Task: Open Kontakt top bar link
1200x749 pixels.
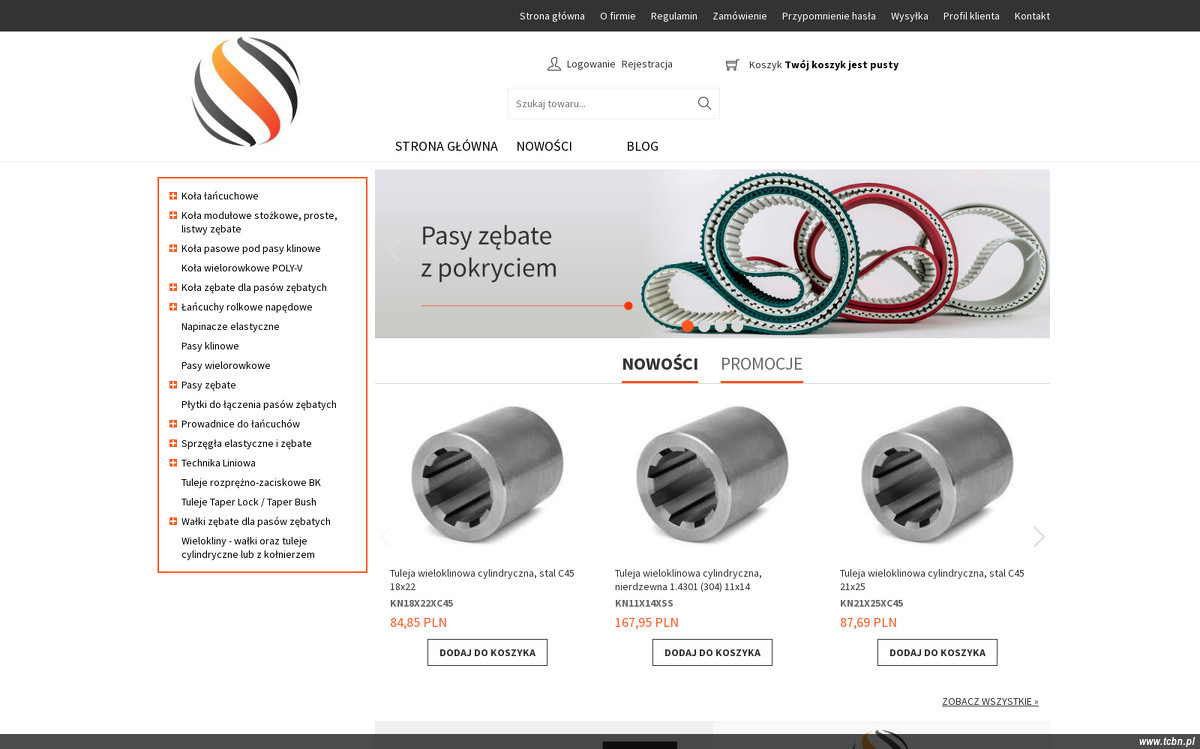Action: pos(1032,16)
